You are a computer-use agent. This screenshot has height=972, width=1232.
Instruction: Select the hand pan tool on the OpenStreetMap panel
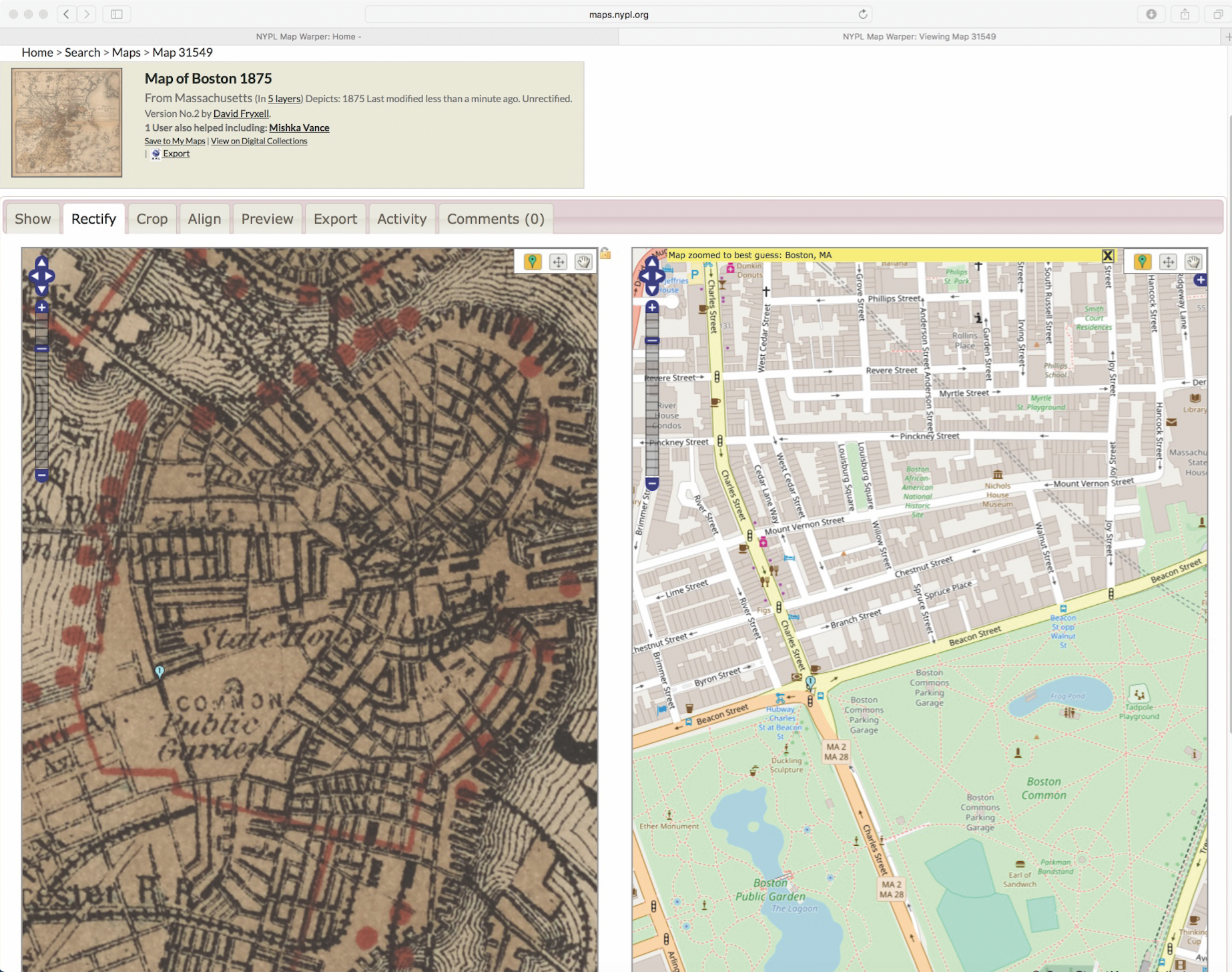tap(1194, 262)
